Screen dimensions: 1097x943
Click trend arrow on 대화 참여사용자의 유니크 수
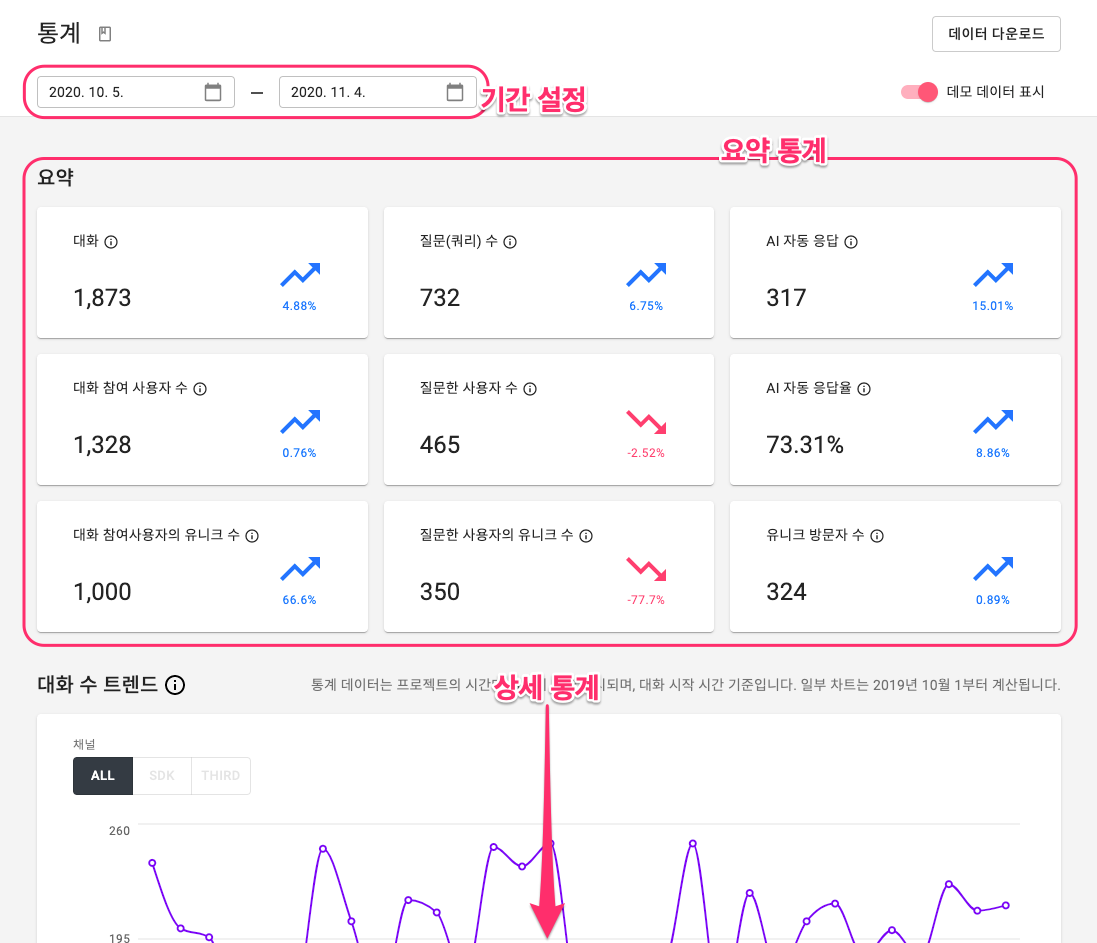tap(300, 569)
